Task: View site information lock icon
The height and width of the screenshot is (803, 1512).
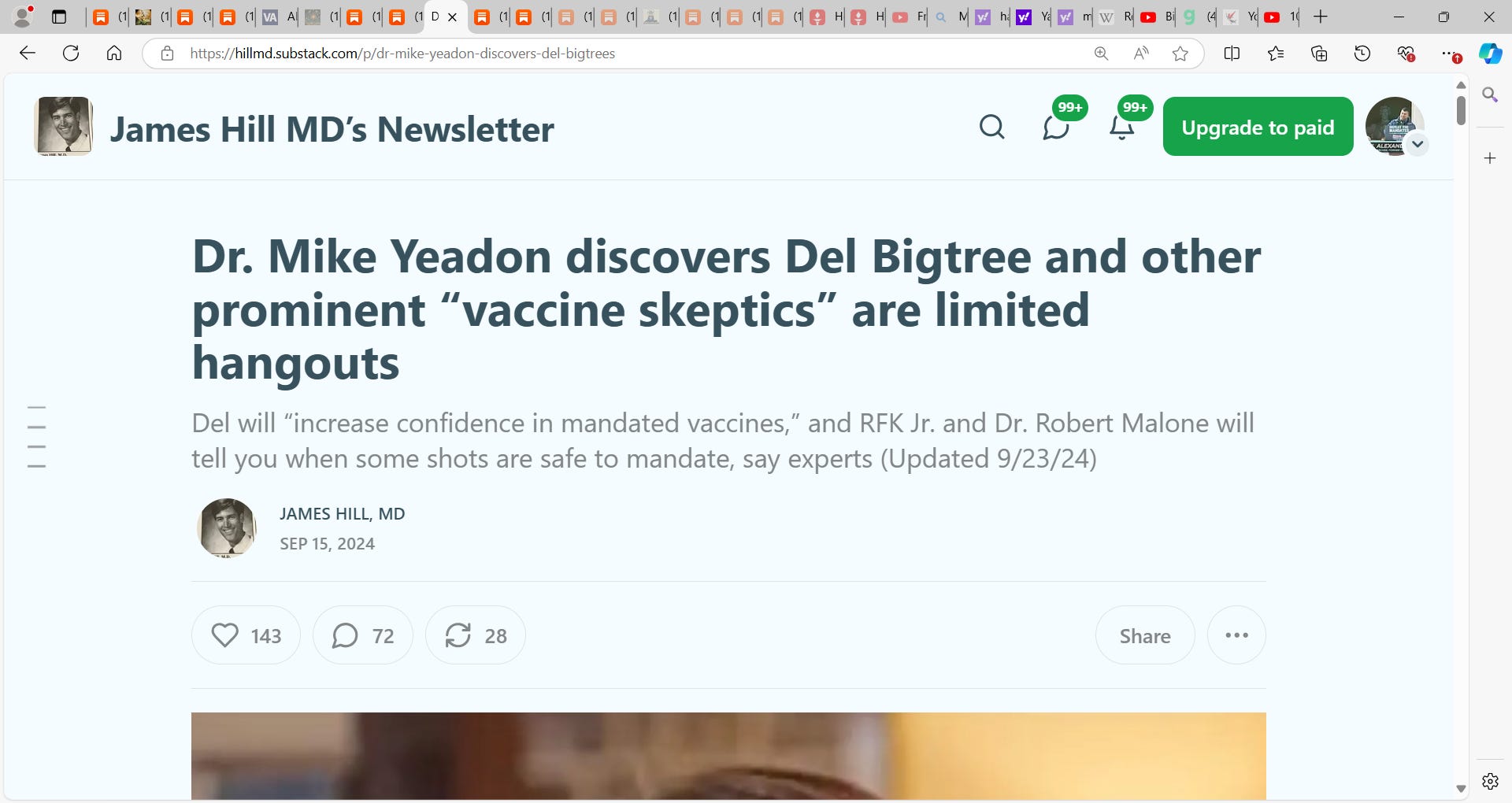Action: [167, 54]
